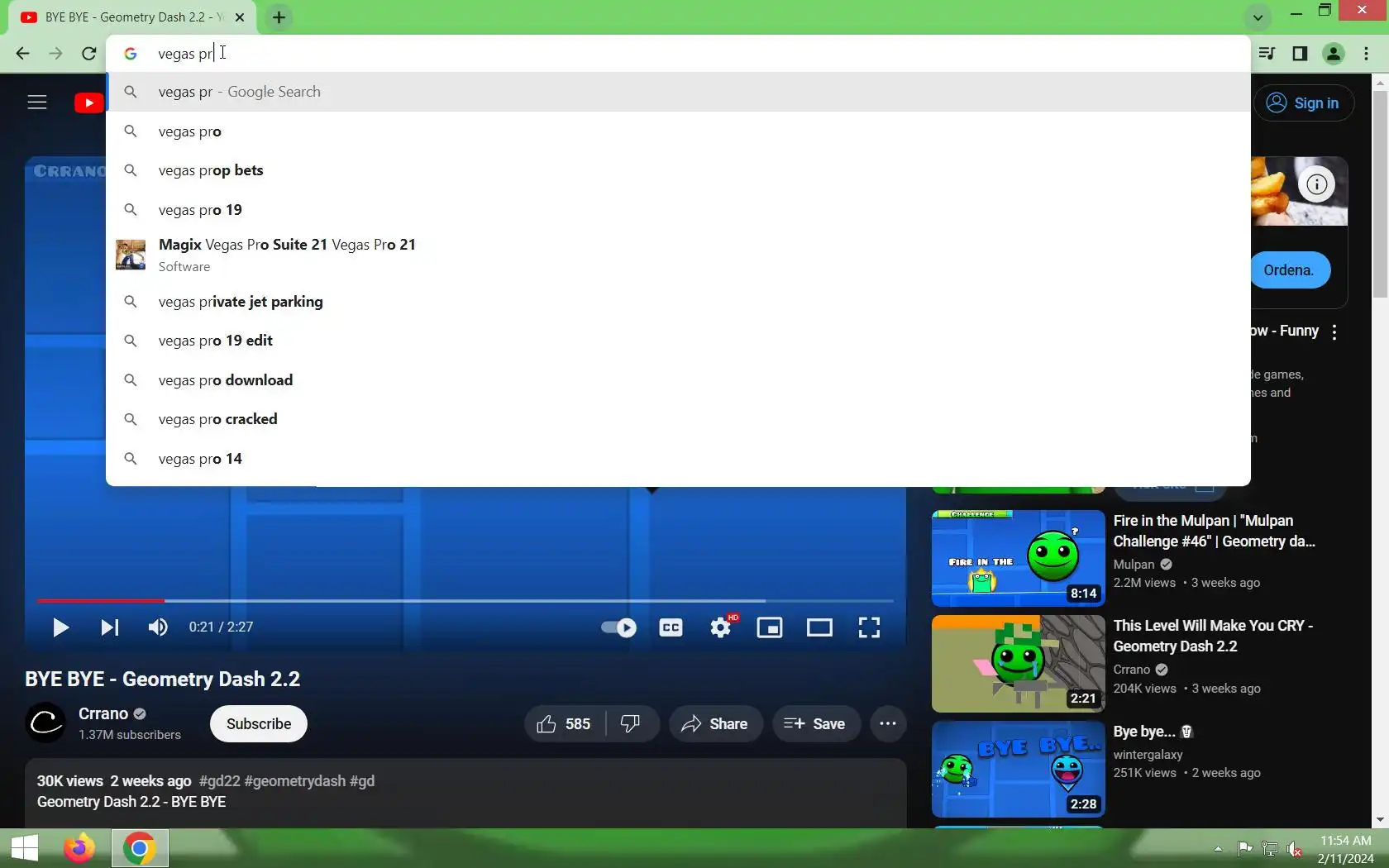Enter full screen mode

point(869,627)
